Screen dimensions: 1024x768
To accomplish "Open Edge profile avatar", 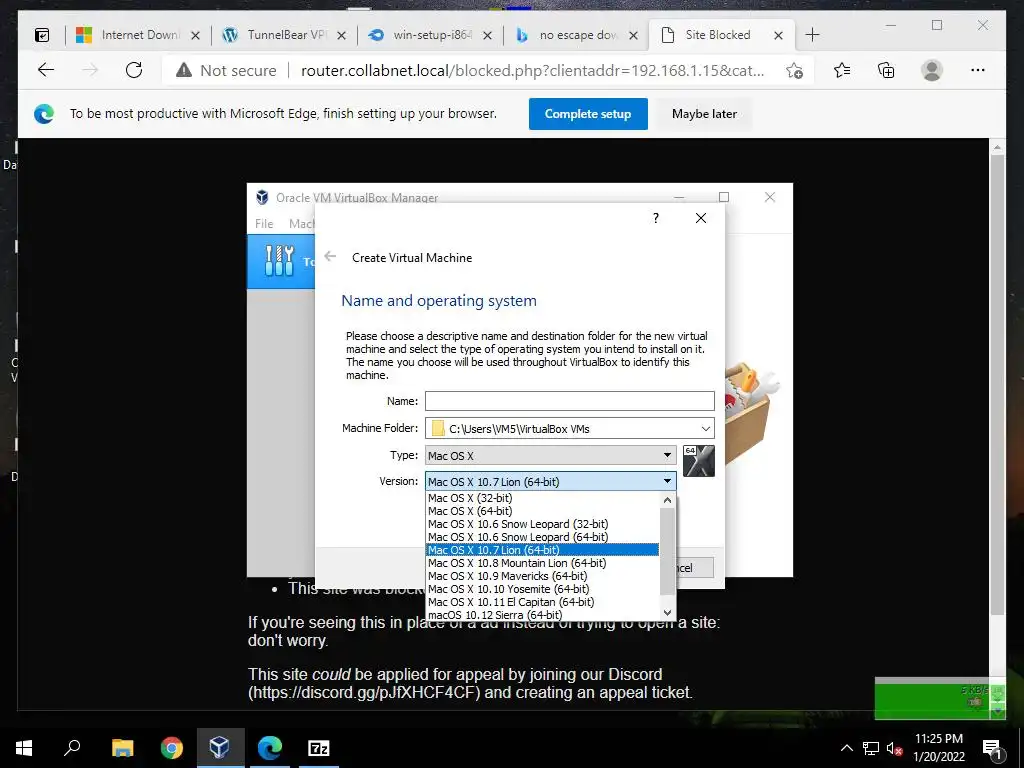I will (x=932, y=70).
